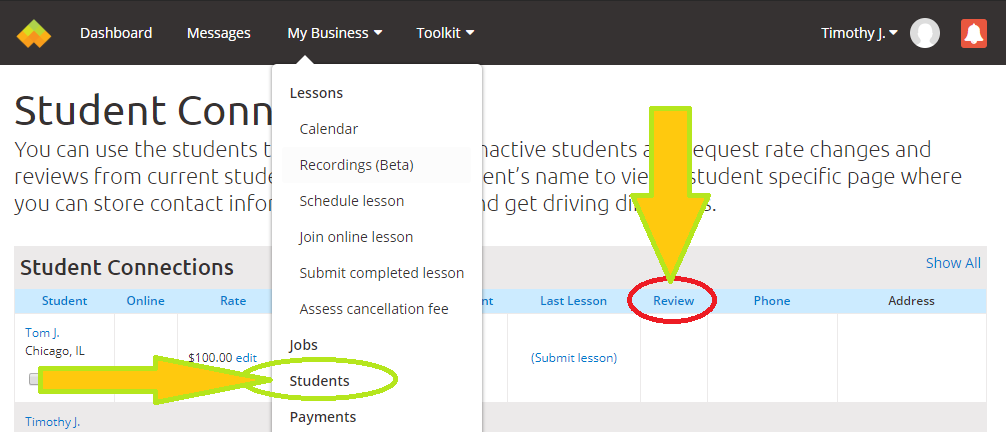Expand the My Business dropdown
Screen dimensions: 1006x432
pos(334,33)
